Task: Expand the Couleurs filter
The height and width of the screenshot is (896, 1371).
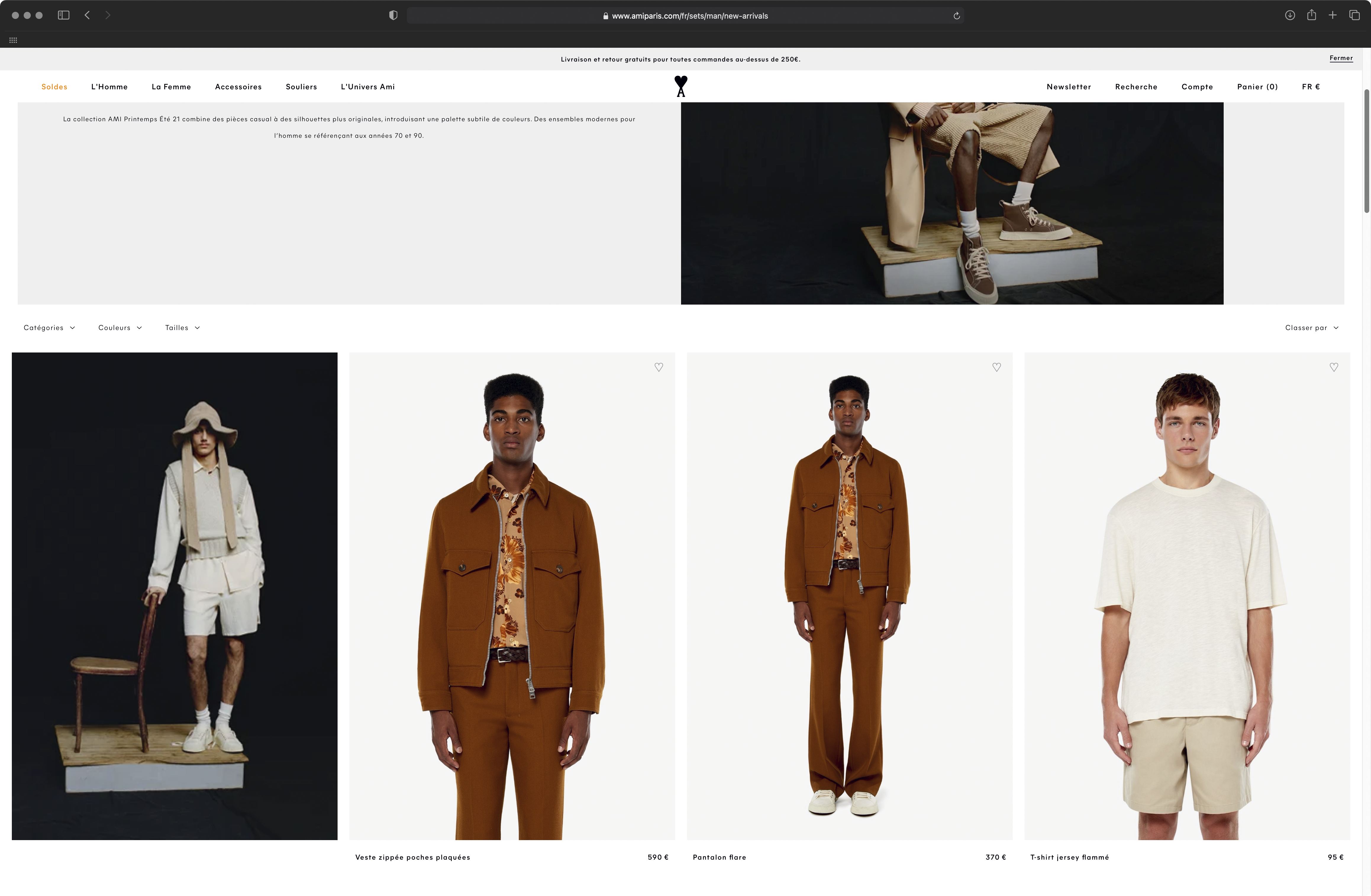Action: tap(120, 328)
